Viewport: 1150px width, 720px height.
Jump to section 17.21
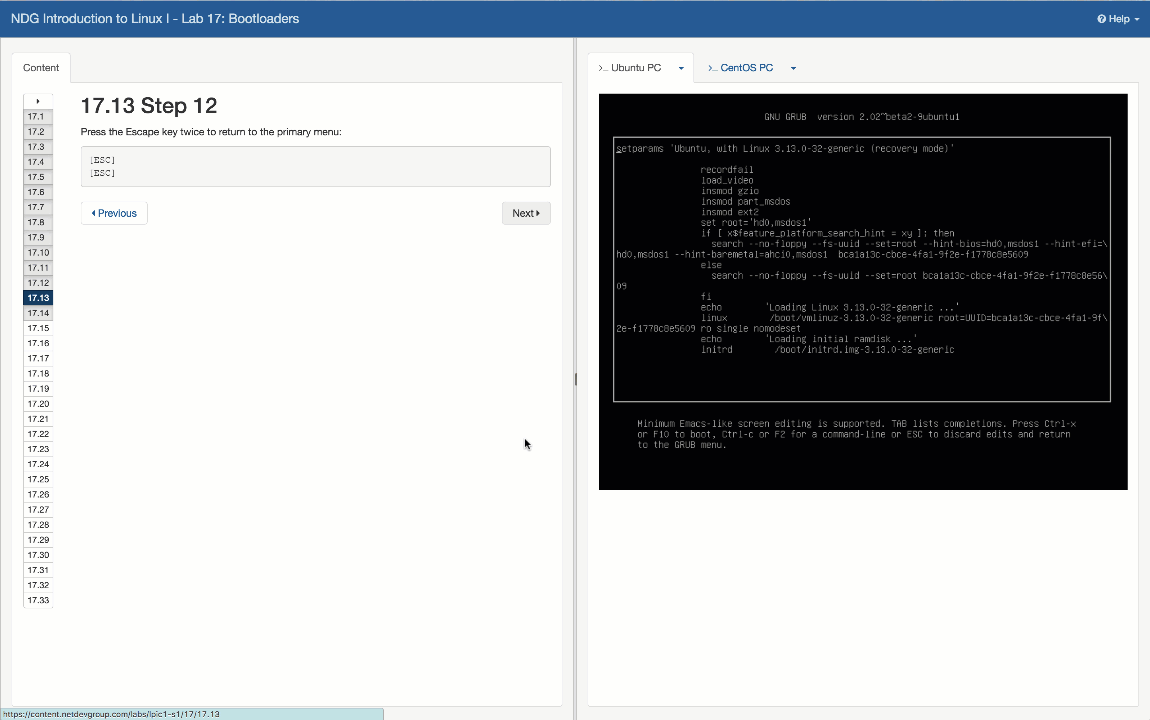(38, 419)
